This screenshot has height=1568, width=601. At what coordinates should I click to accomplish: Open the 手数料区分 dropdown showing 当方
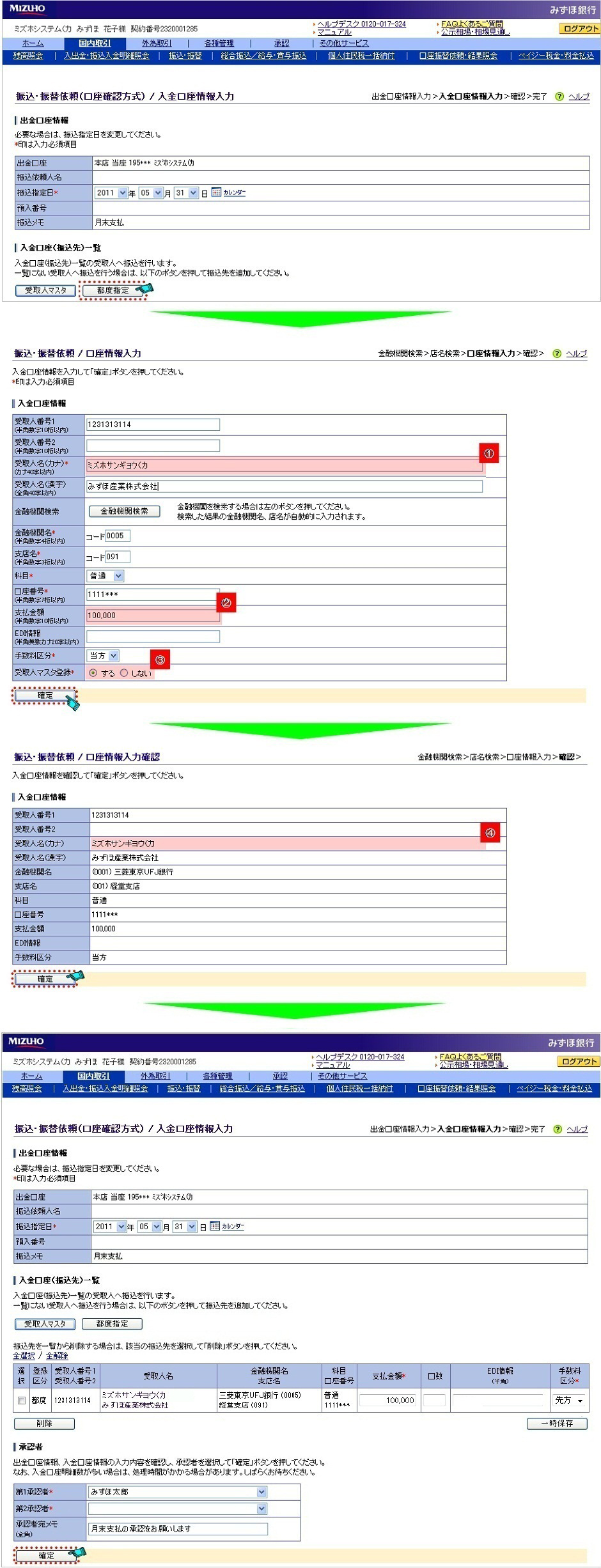(103, 656)
